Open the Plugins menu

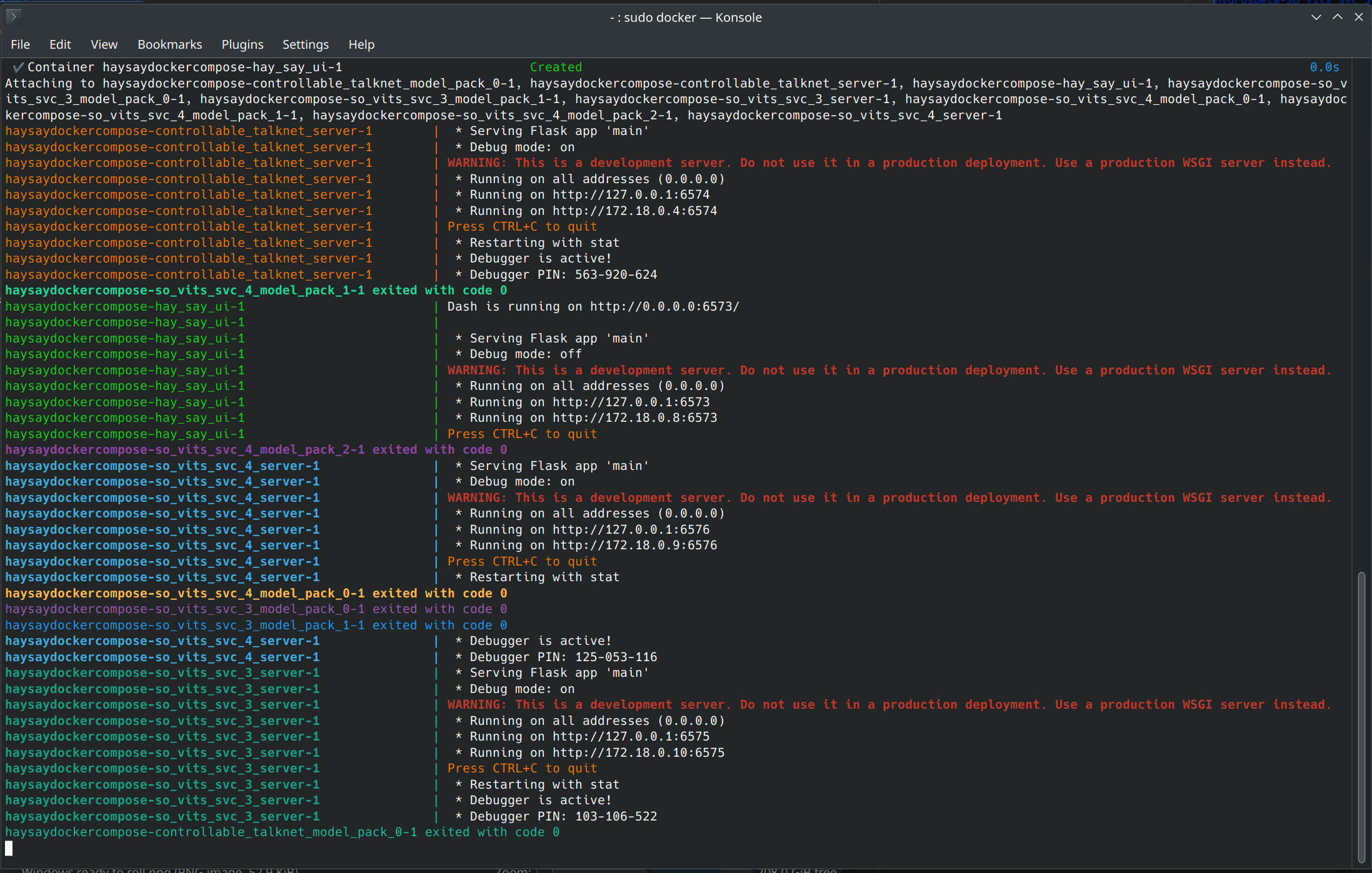[242, 44]
